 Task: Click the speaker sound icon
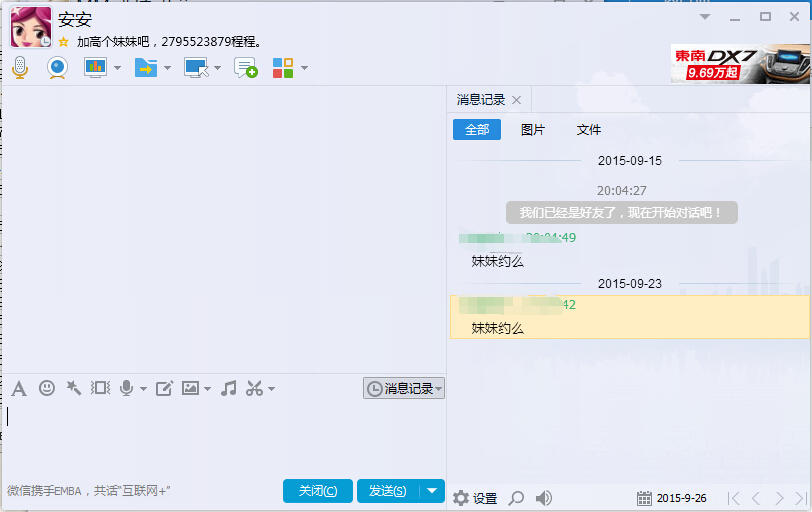click(544, 498)
